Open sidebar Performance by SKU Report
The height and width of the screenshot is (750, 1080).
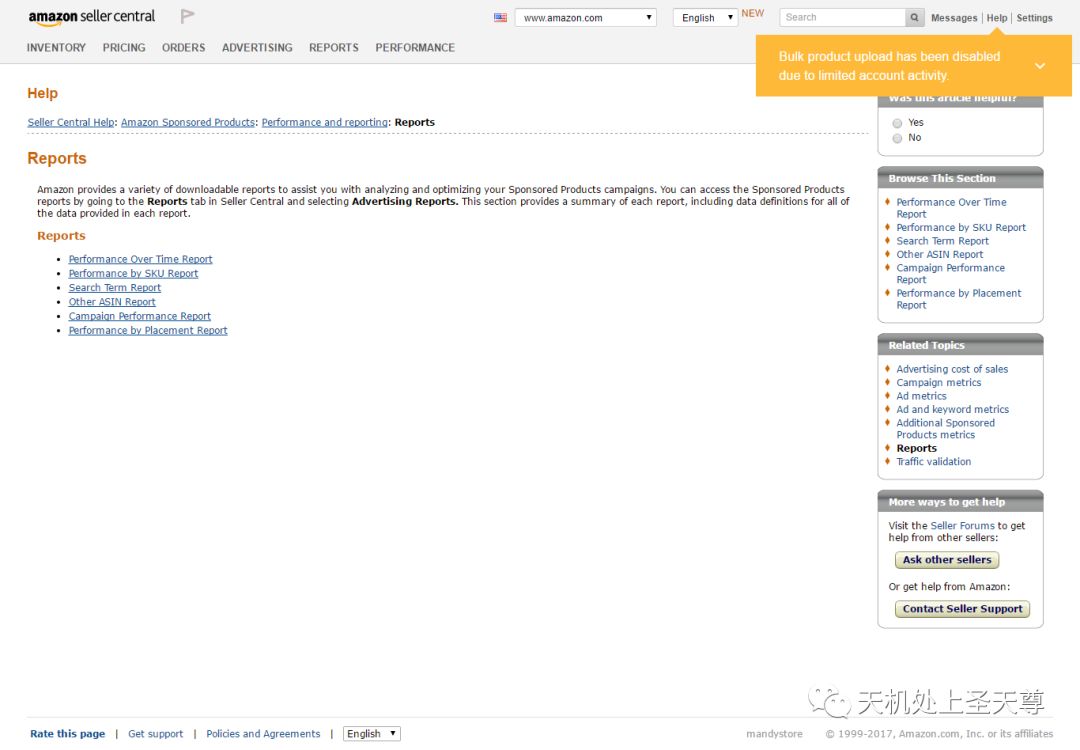[961, 227]
